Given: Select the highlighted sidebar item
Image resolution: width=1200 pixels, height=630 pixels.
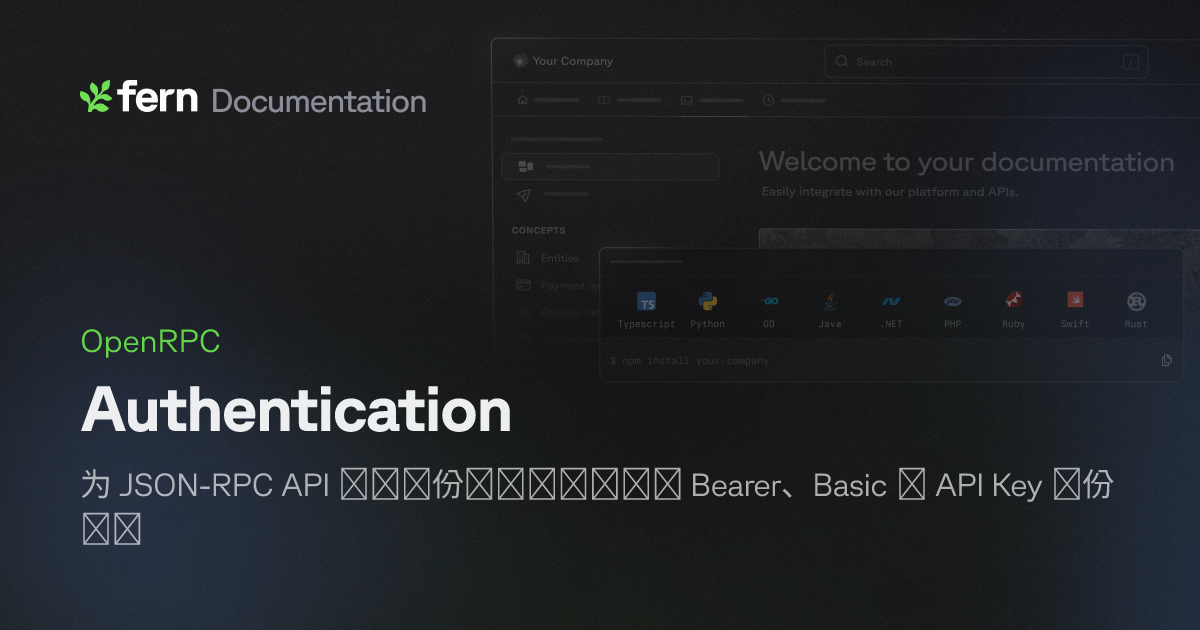Looking at the screenshot, I should tap(610, 166).
